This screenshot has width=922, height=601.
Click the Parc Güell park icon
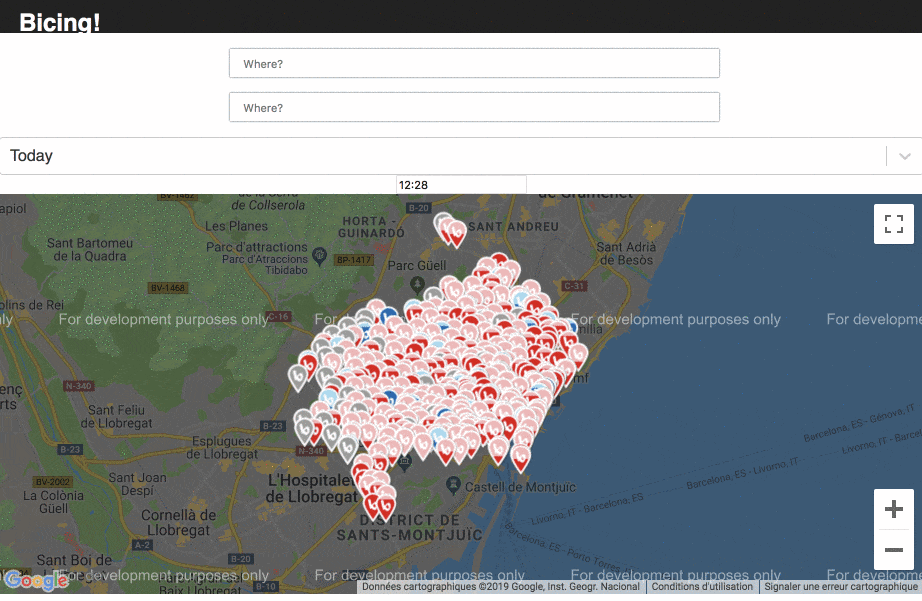point(417,285)
